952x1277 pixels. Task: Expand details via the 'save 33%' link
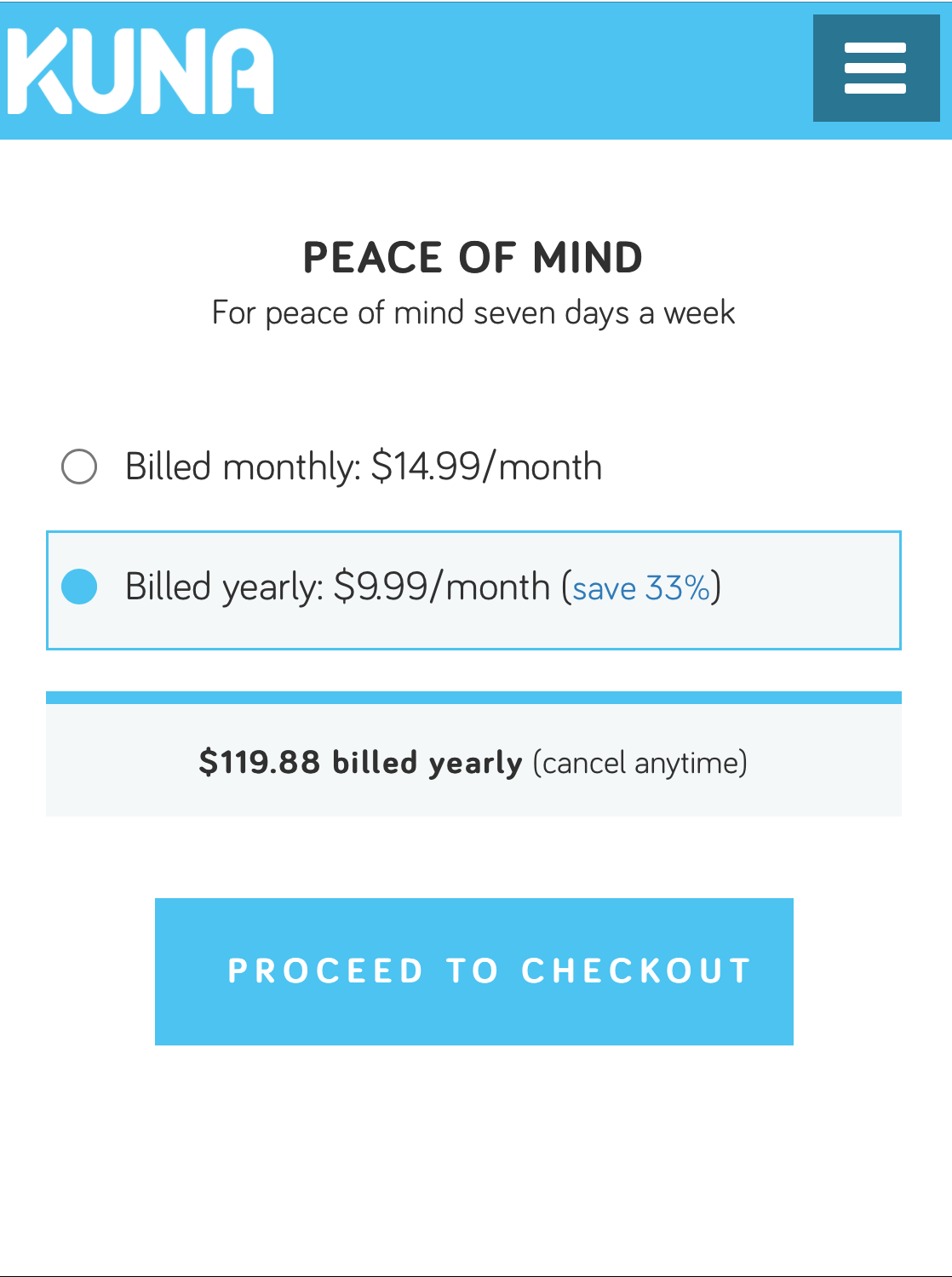tap(640, 588)
